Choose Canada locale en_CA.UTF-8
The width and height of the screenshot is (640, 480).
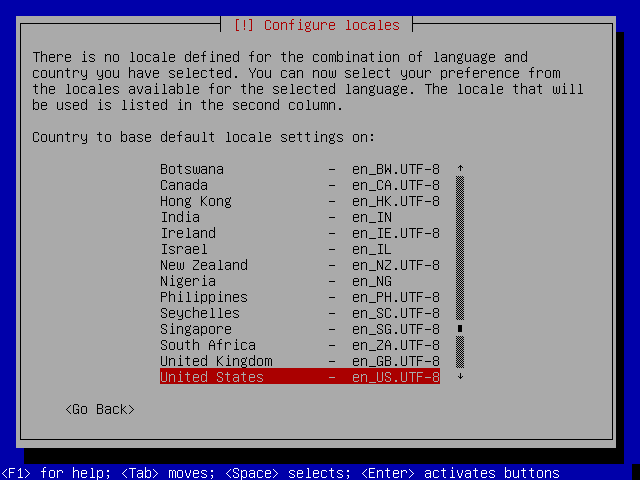299,185
